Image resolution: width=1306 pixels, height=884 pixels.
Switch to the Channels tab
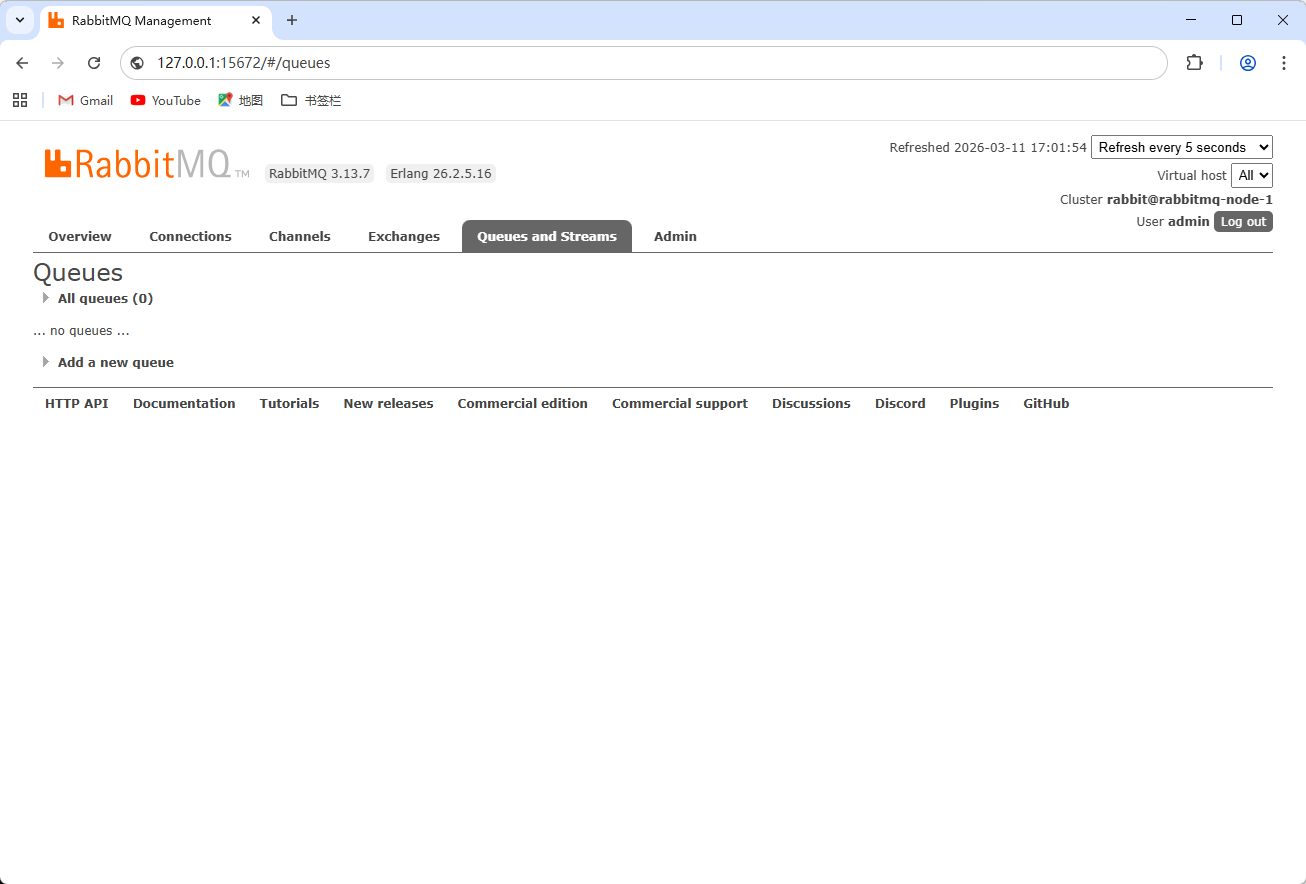click(300, 236)
